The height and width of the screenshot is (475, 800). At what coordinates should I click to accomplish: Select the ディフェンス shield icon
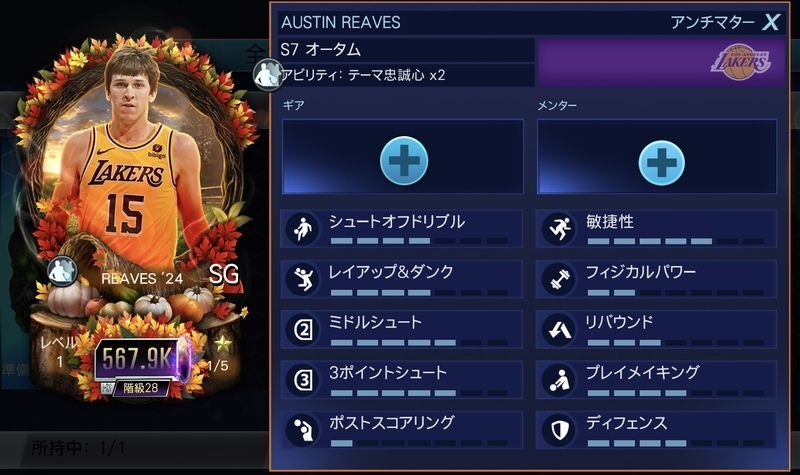[559, 430]
